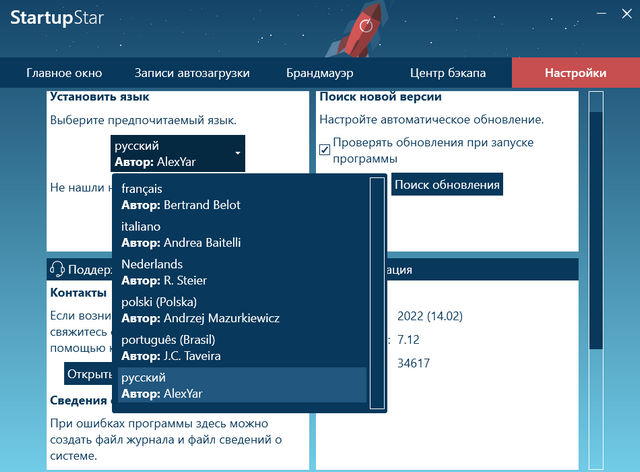Select français by Bertrand Belot
The height and width of the screenshot is (472, 640).
click(x=240, y=196)
